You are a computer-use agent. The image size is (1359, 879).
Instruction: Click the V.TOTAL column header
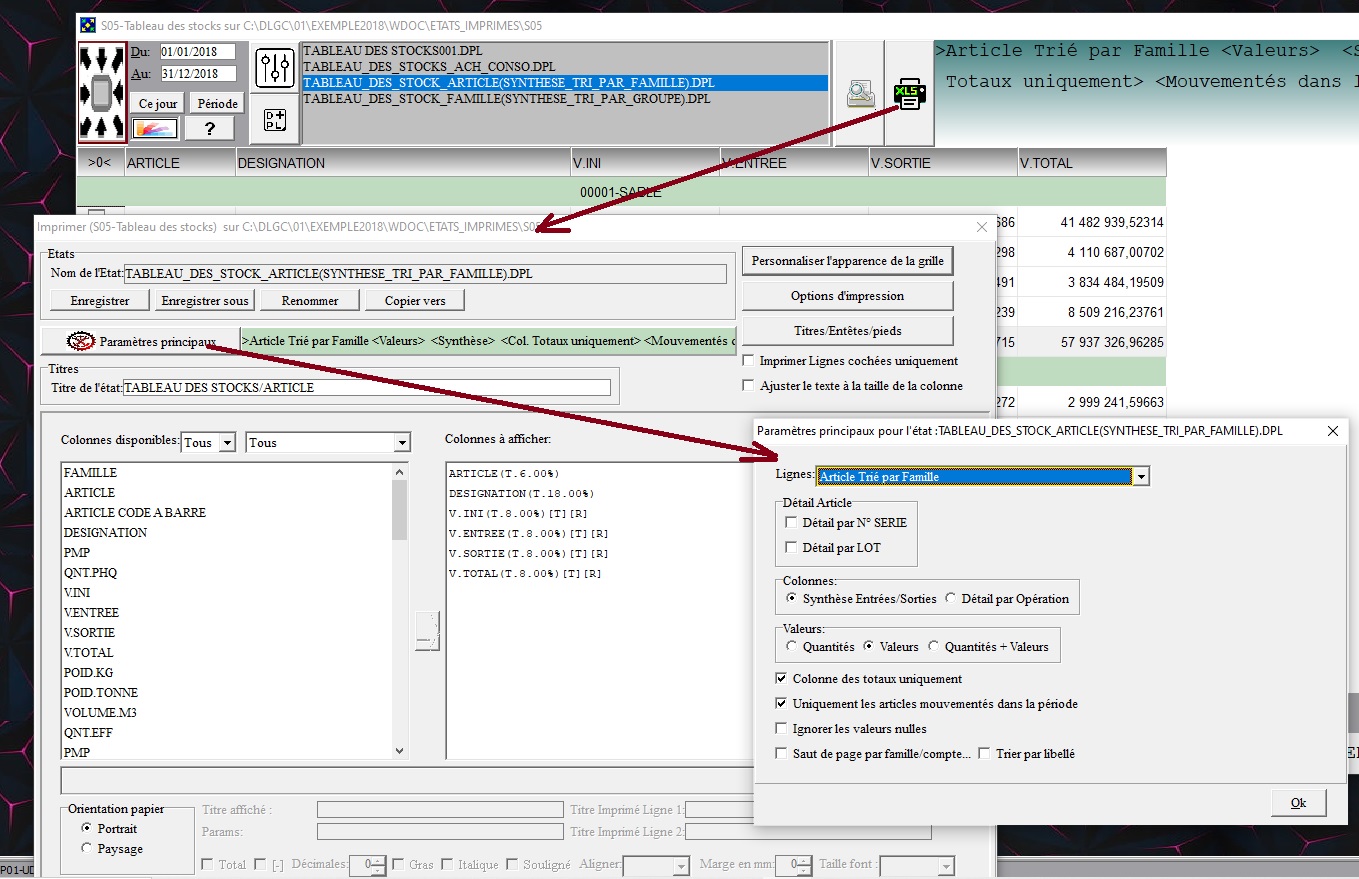1091,162
